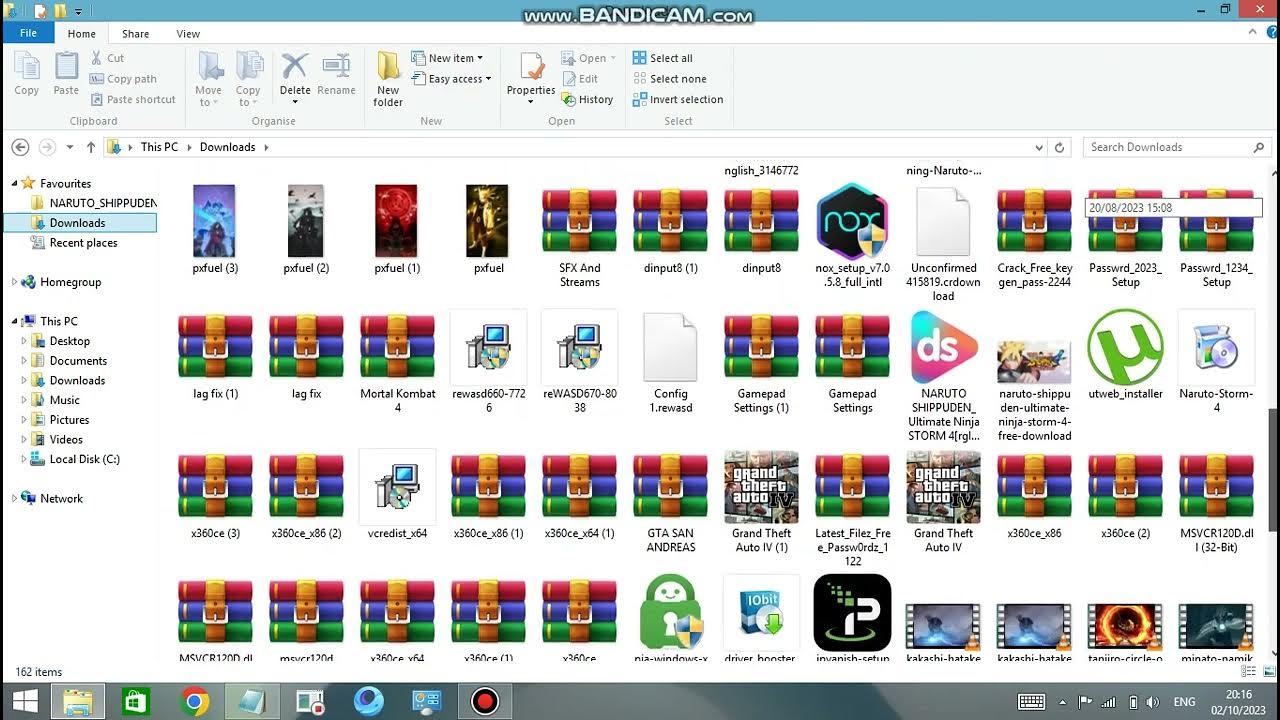
Task: Open Chrome from the taskbar
Action: 195,702
